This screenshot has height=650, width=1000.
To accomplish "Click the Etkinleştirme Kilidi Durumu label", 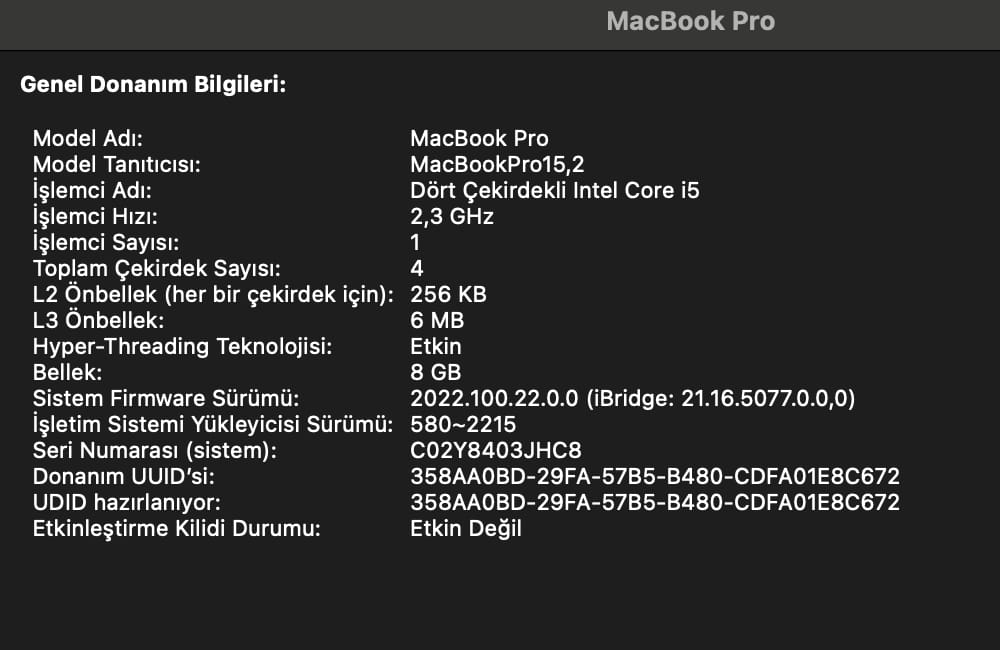I will [177, 529].
